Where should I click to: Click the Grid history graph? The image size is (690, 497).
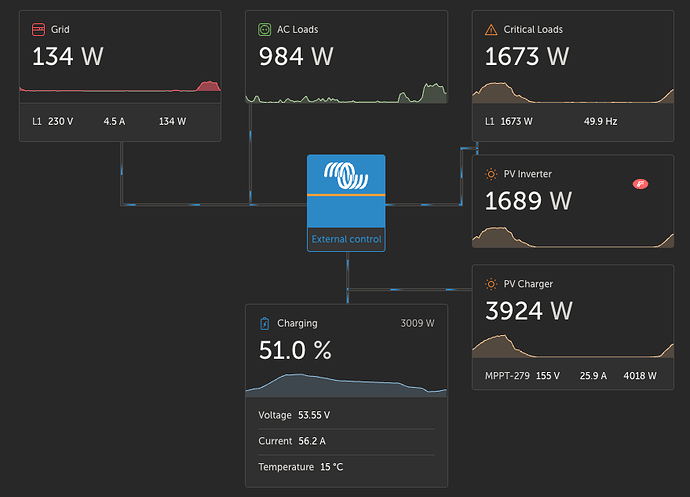pyautogui.click(x=120, y=86)
